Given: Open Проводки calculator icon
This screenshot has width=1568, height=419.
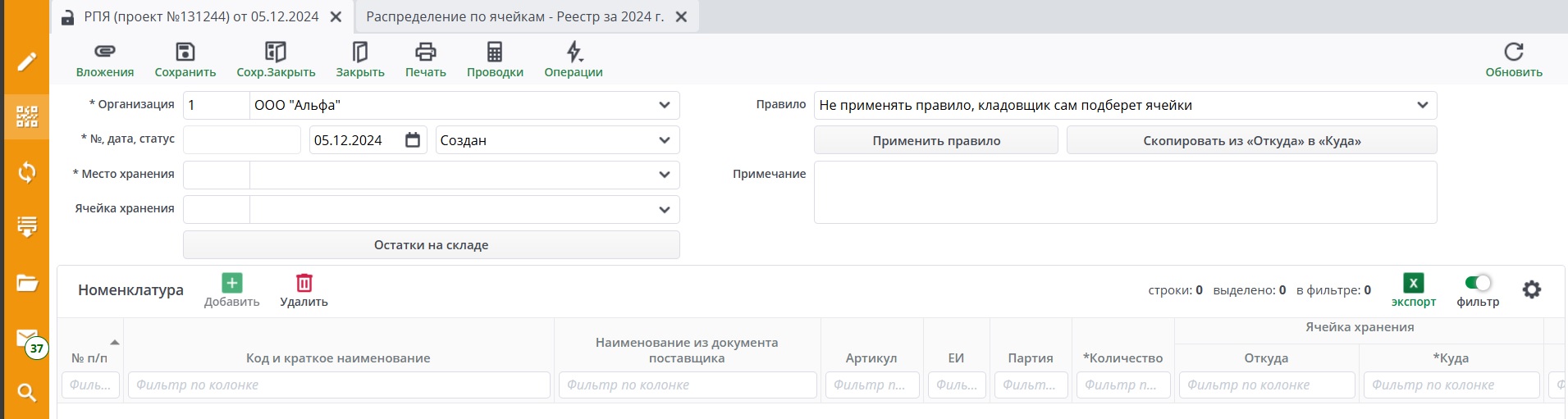Looking at the screenshot, I should click(495, 52).
